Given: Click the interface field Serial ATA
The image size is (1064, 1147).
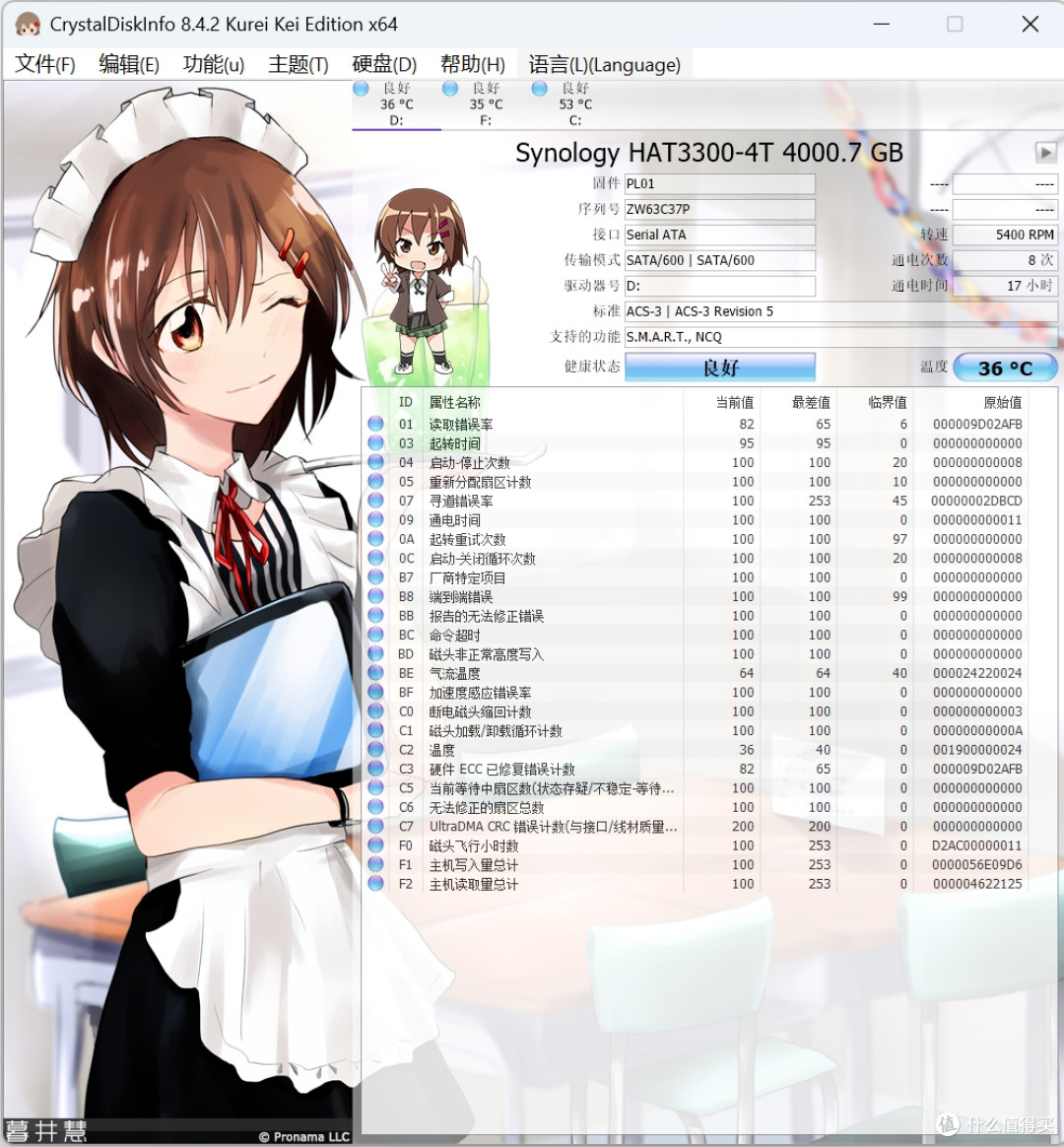Looking at the screenshot, I should point(720,235).
